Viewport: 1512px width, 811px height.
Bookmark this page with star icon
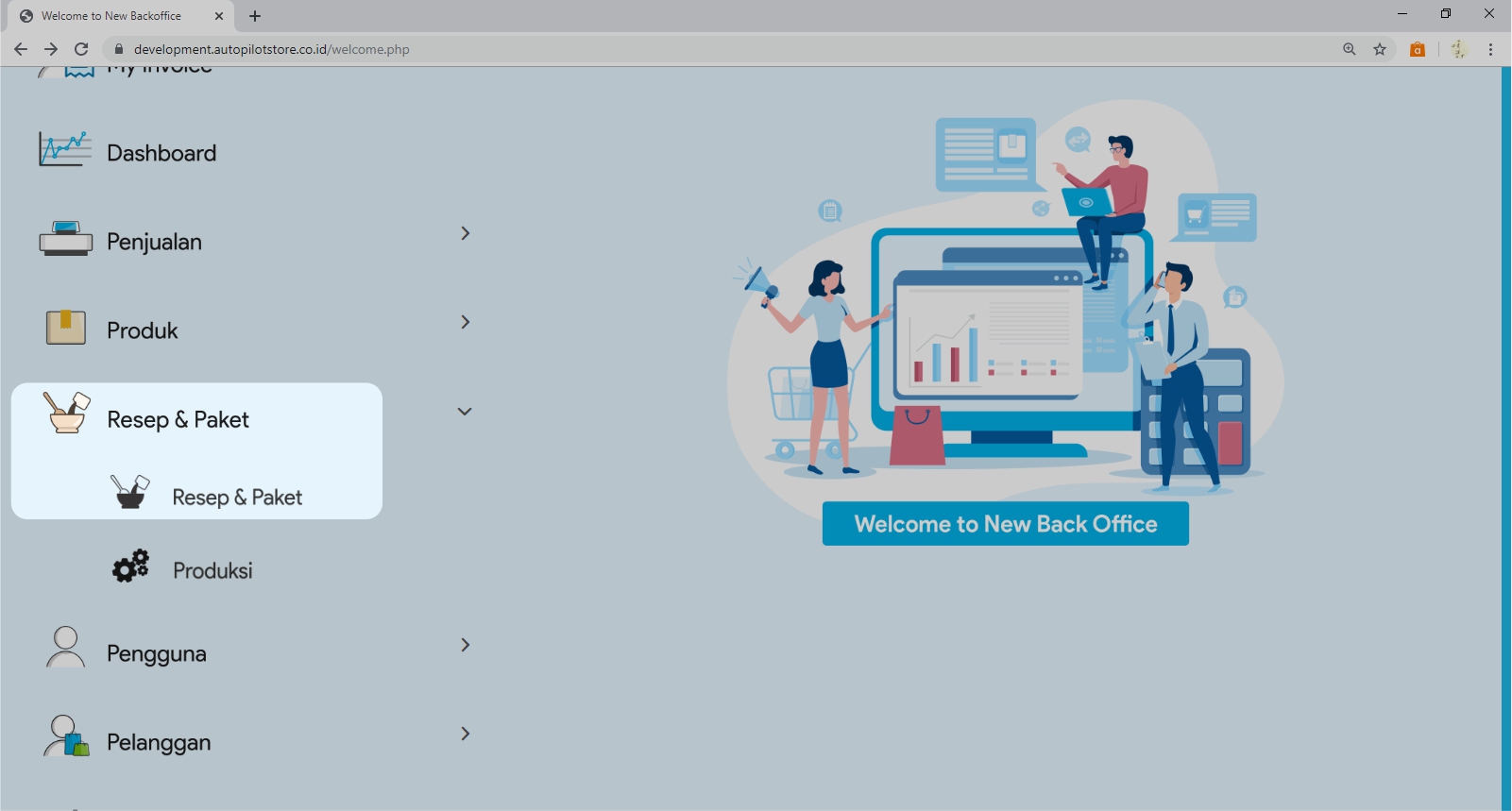click(x=1380, y=49)
